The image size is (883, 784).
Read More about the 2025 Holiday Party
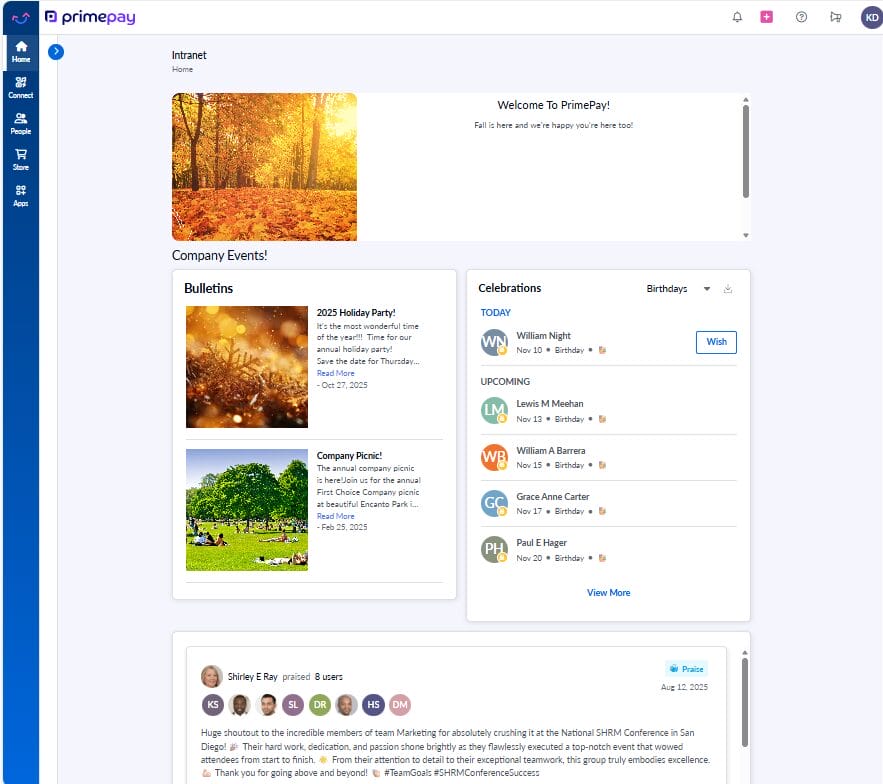[x=336, y=372]
